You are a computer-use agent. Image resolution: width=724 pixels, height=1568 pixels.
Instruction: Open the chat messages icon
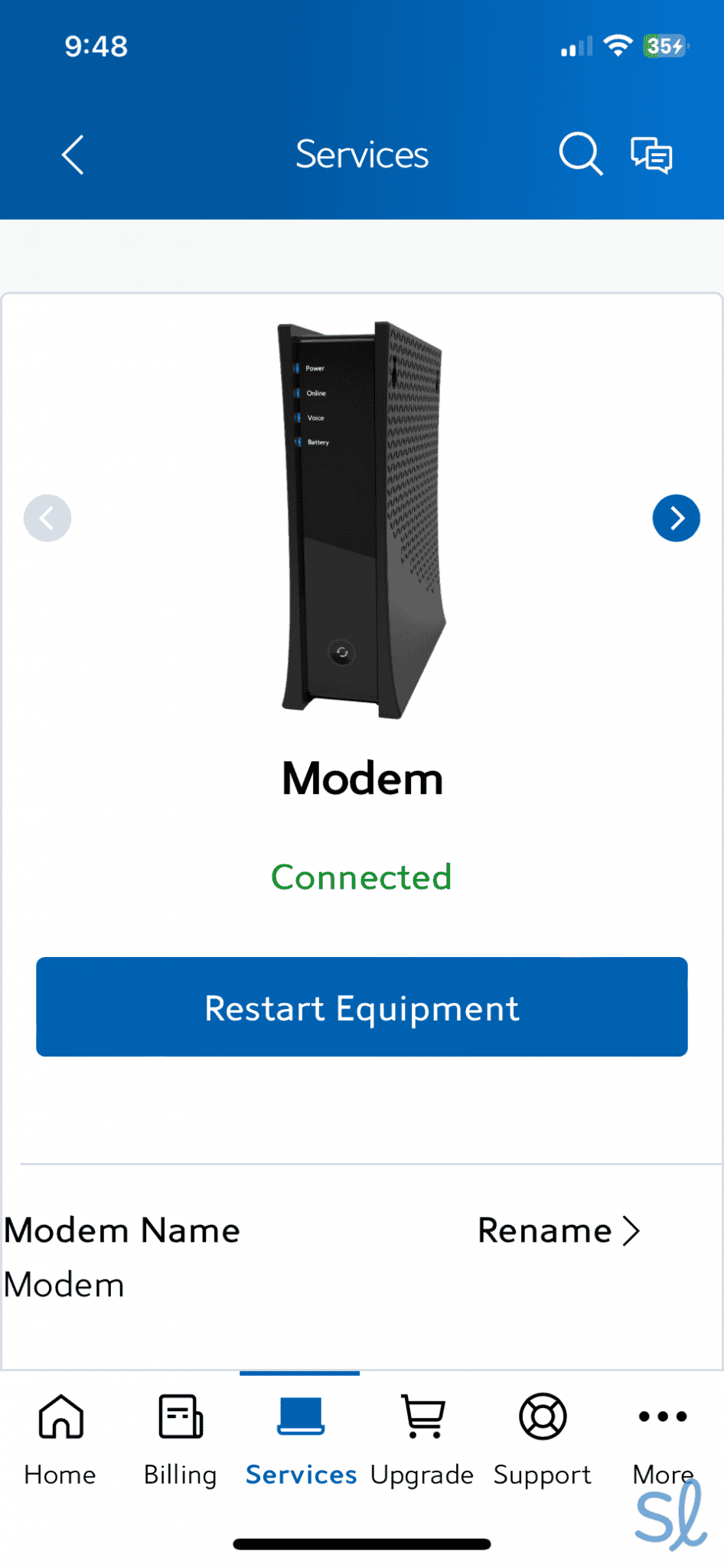coord(651,155)
